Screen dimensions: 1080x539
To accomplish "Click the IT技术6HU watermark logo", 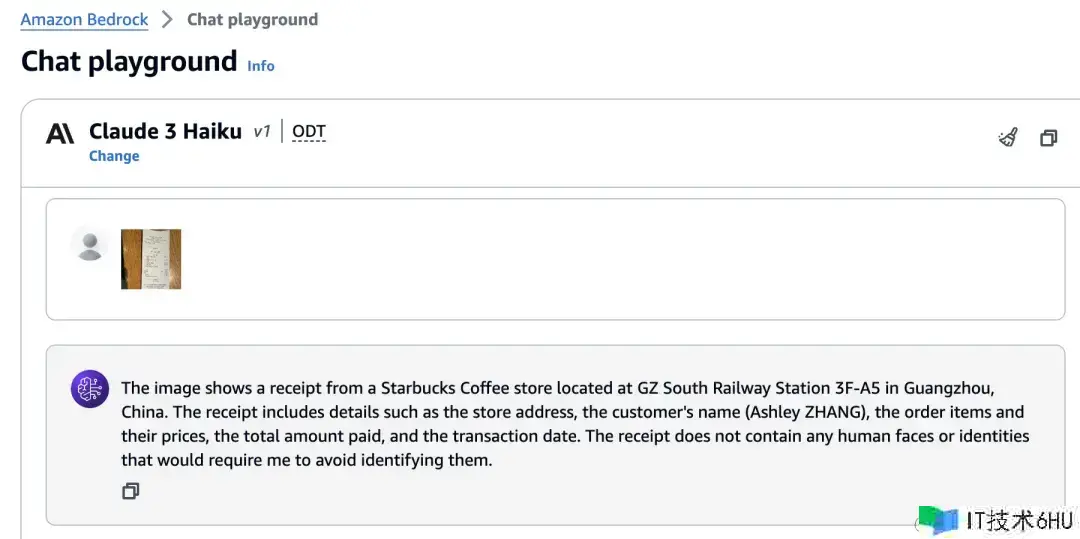I will 995,520.
